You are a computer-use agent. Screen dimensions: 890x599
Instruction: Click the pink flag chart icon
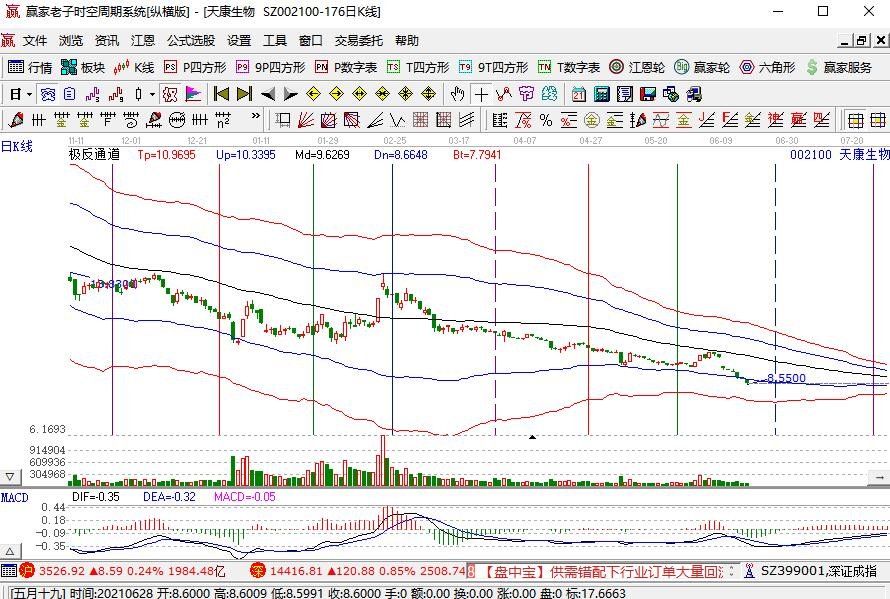pos(193,94)
